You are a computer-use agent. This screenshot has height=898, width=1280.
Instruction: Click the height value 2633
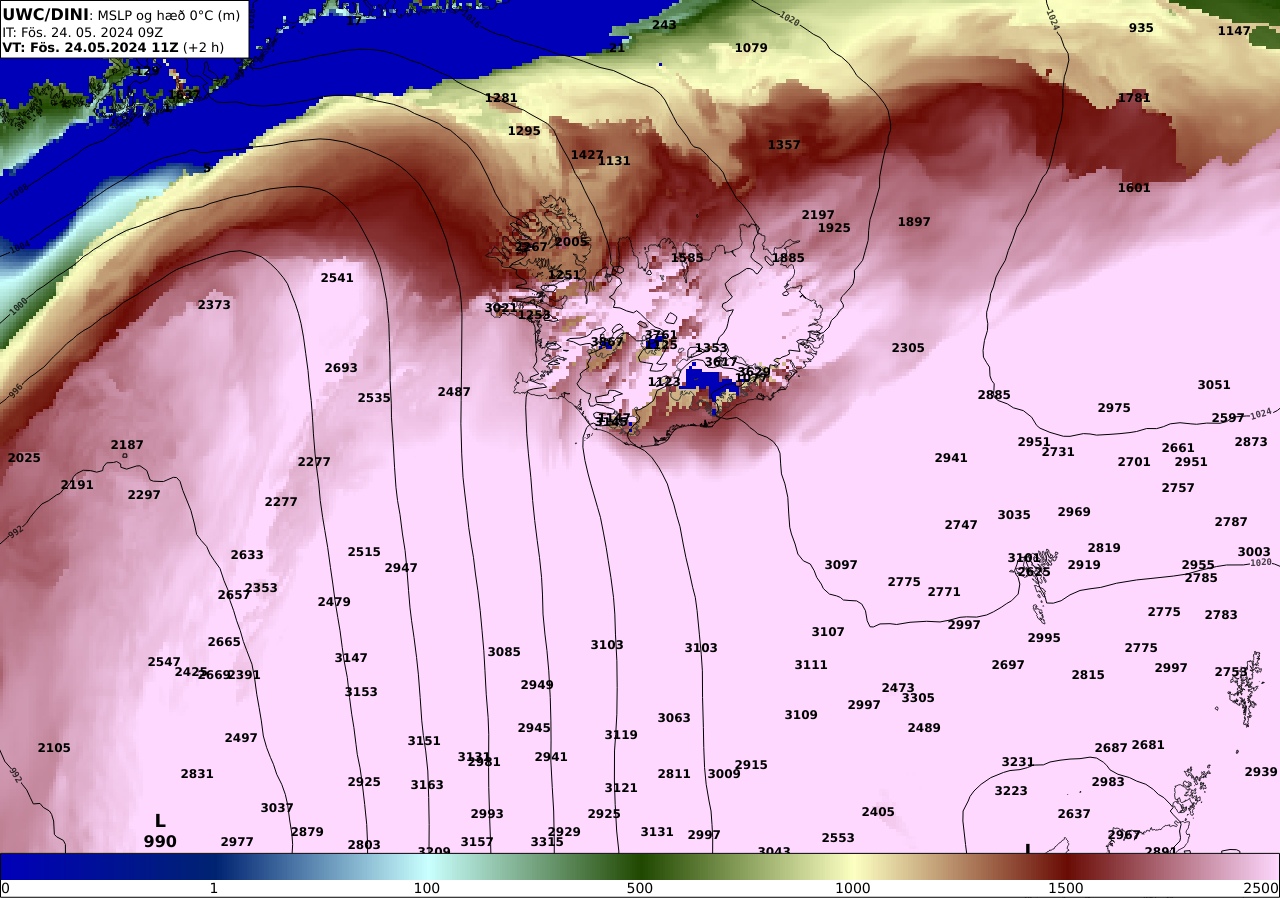coord(247,555)
